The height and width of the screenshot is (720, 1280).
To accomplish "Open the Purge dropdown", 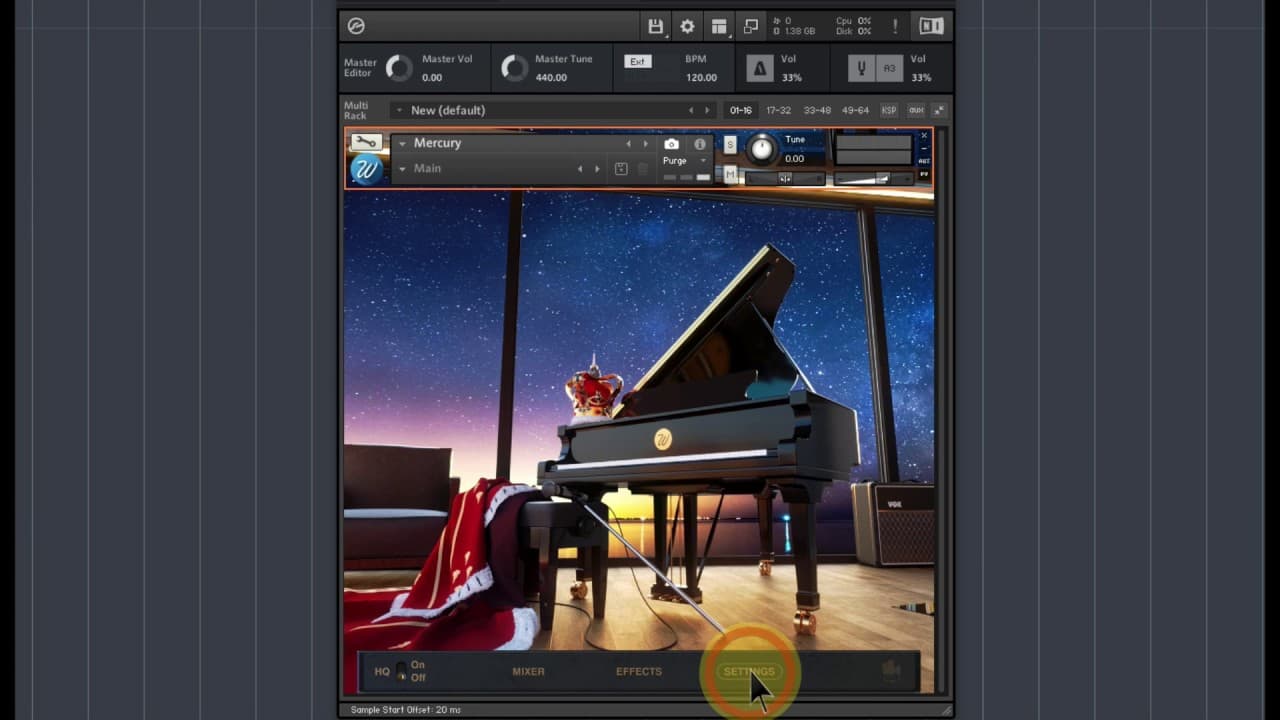I will click(684, 160).
